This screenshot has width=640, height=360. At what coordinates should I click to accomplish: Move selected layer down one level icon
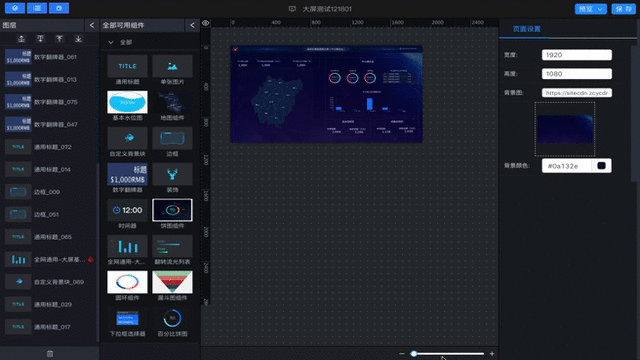coord(40,39)
